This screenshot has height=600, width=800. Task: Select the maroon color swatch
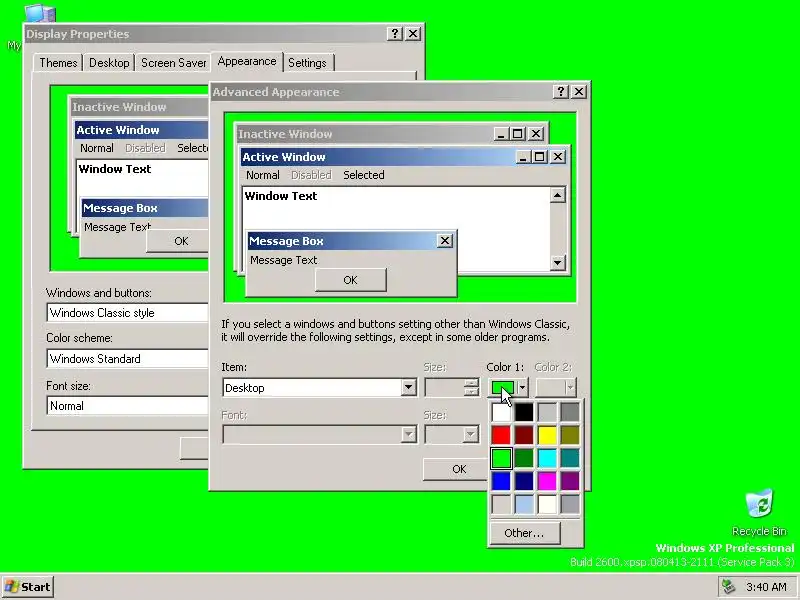pos(524,435)
